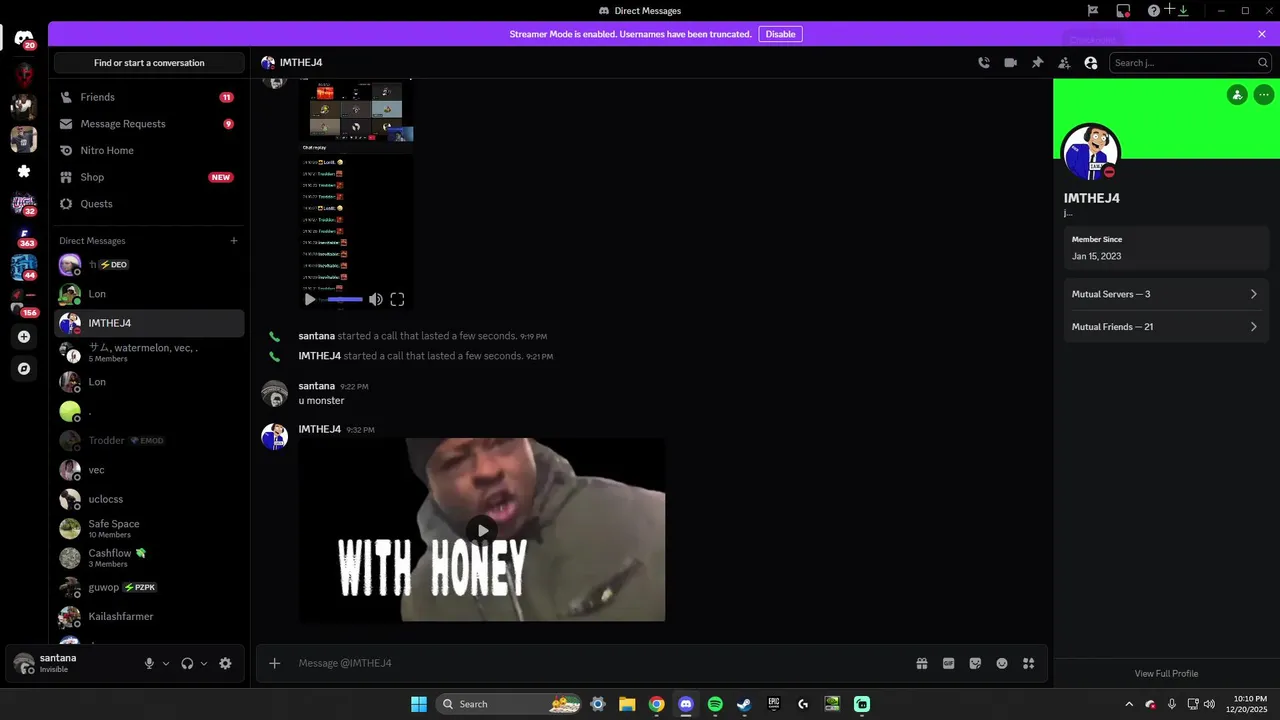Open DM with guwop

click(x=149, y=587)
